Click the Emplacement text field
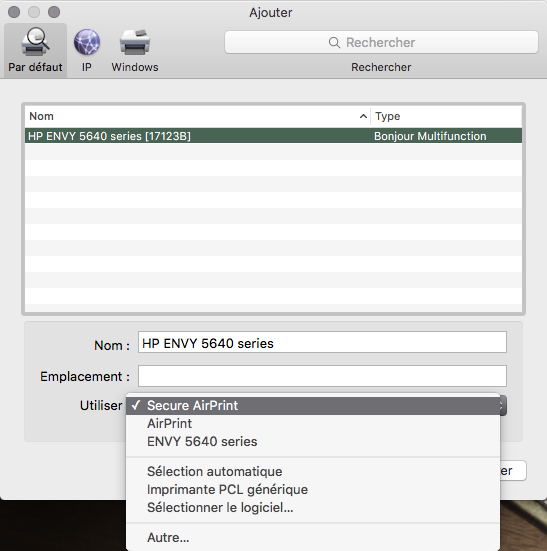547x551 pixels. 322,376
